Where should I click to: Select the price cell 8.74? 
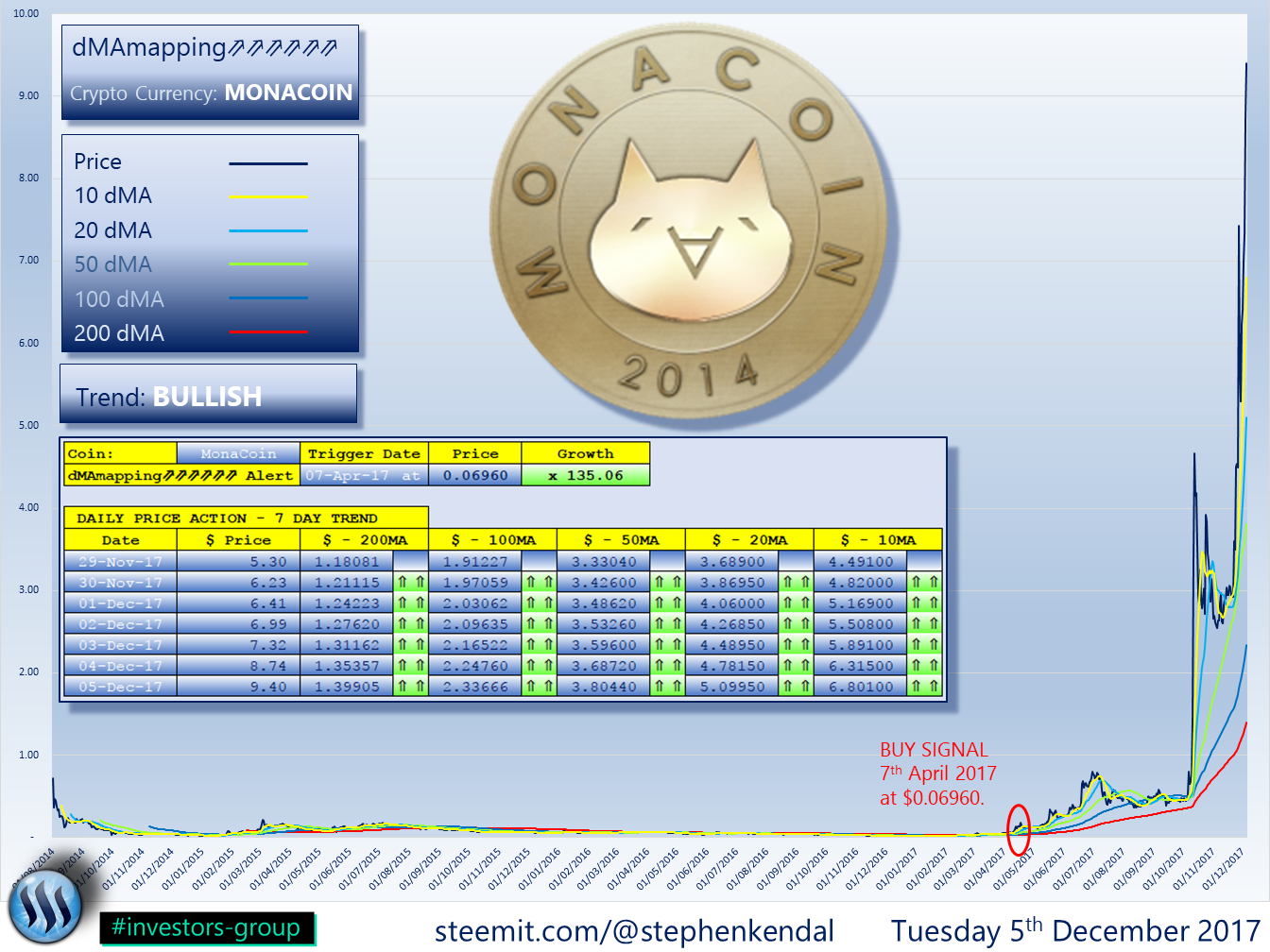[238, 666]
